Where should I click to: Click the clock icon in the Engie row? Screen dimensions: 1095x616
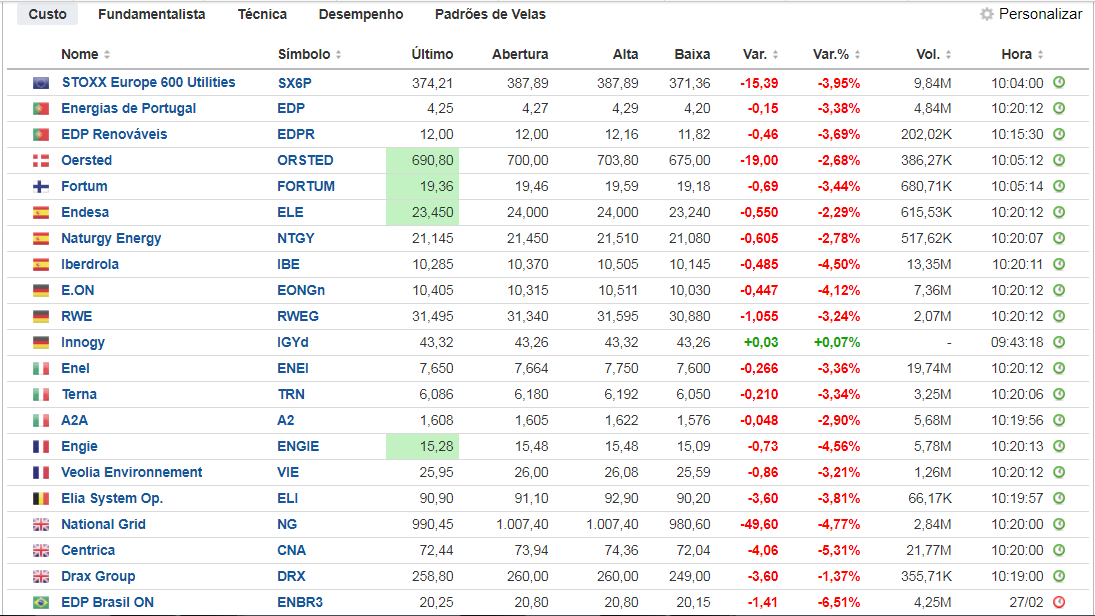pos(1059,446)
